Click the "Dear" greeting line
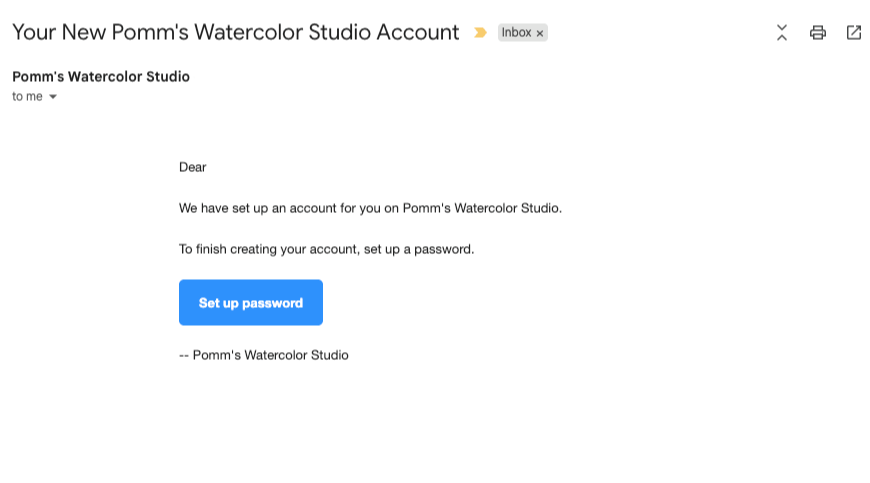This screenshot has width=870, height=483. 192,167
